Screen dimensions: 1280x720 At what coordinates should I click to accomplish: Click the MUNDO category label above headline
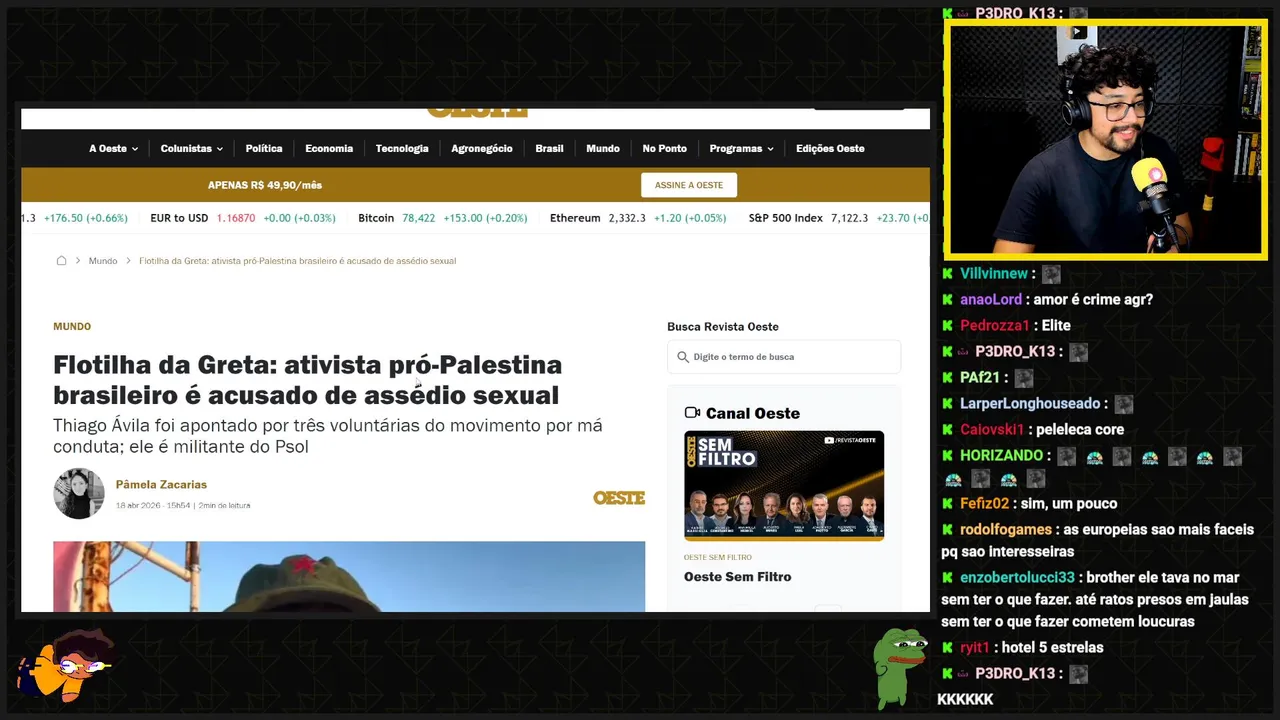[72, 326]
